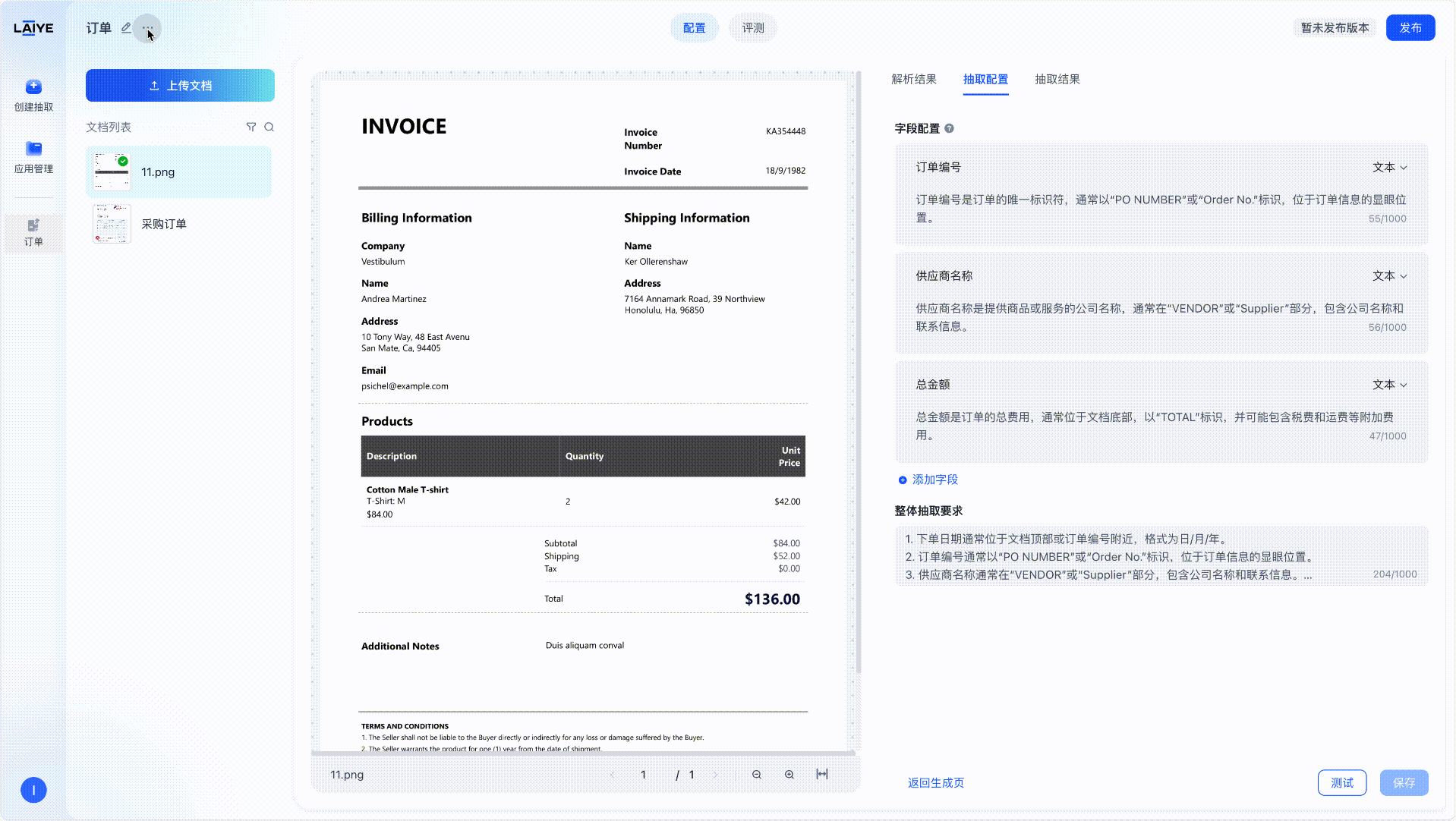Click the filter icon in document list
This screenshot has width=1456, height=821.
coord(251,127)
